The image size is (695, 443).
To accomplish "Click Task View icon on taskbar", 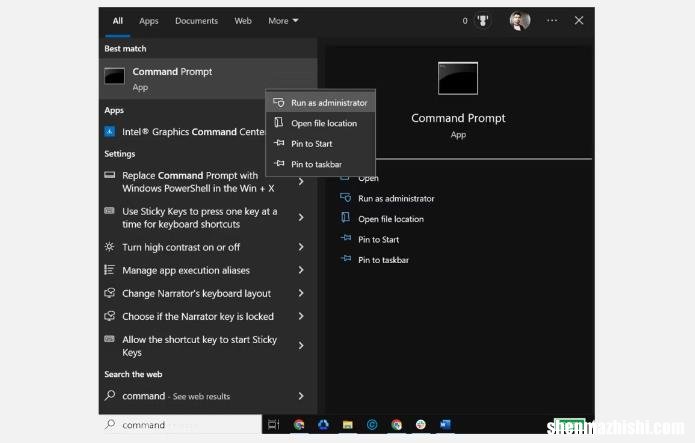I will pyautogui.click(x=273, y=425).
